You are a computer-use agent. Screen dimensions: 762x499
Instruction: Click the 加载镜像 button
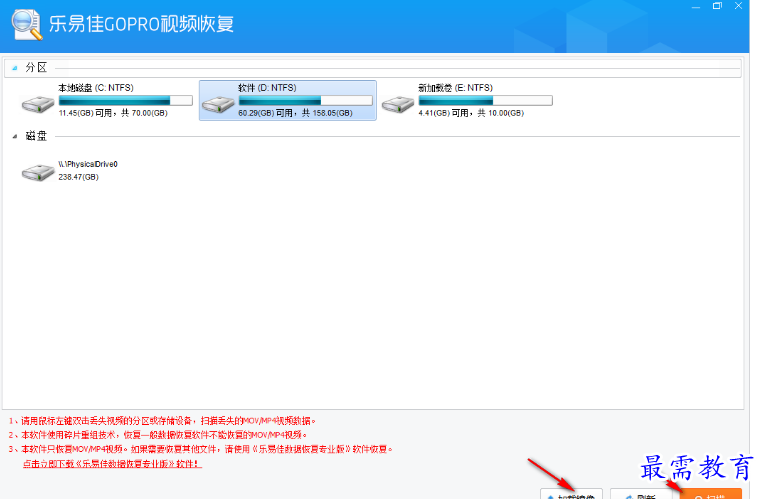click(572, 494)
